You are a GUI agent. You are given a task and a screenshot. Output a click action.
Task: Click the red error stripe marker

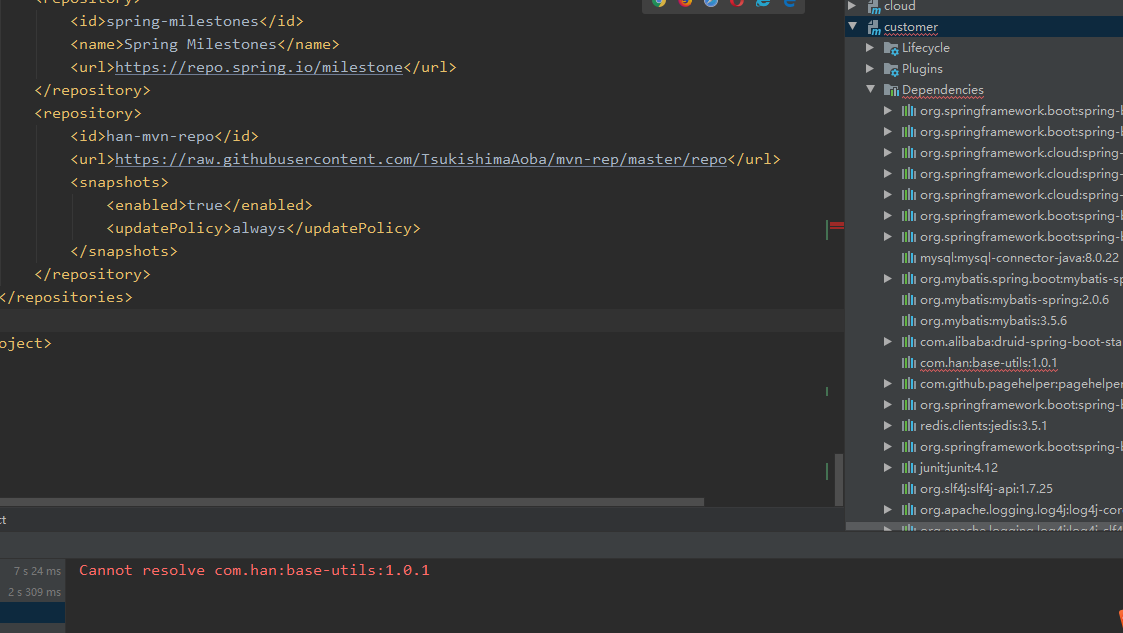pos(837,226)
